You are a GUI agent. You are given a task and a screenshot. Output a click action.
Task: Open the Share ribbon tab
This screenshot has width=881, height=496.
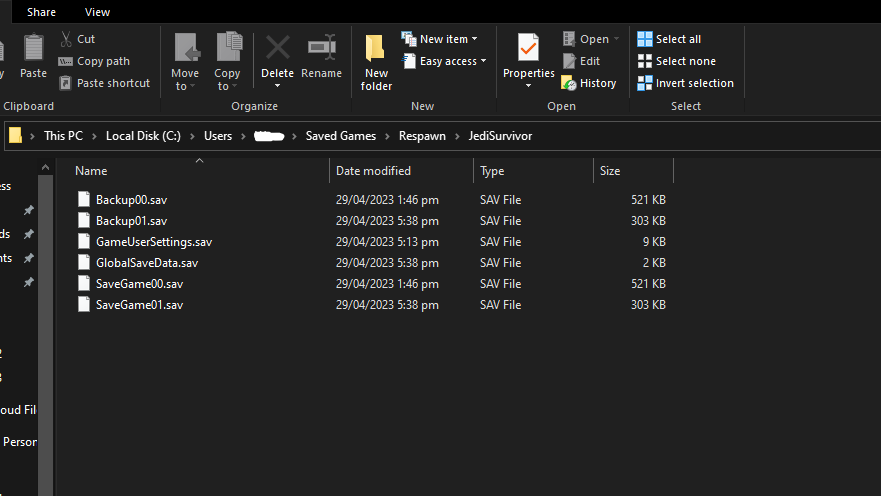41,12
